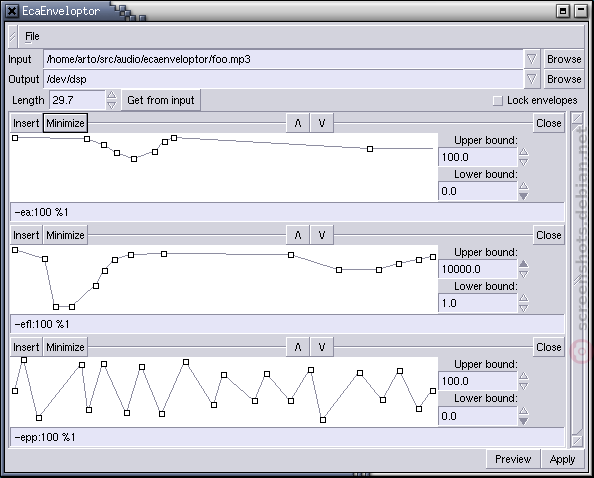Click the envelope list vertical scrollbar

tap(577, 279)
